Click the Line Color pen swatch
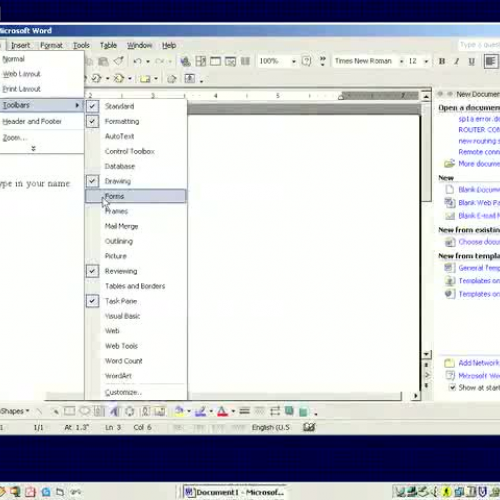 [200, 412]
